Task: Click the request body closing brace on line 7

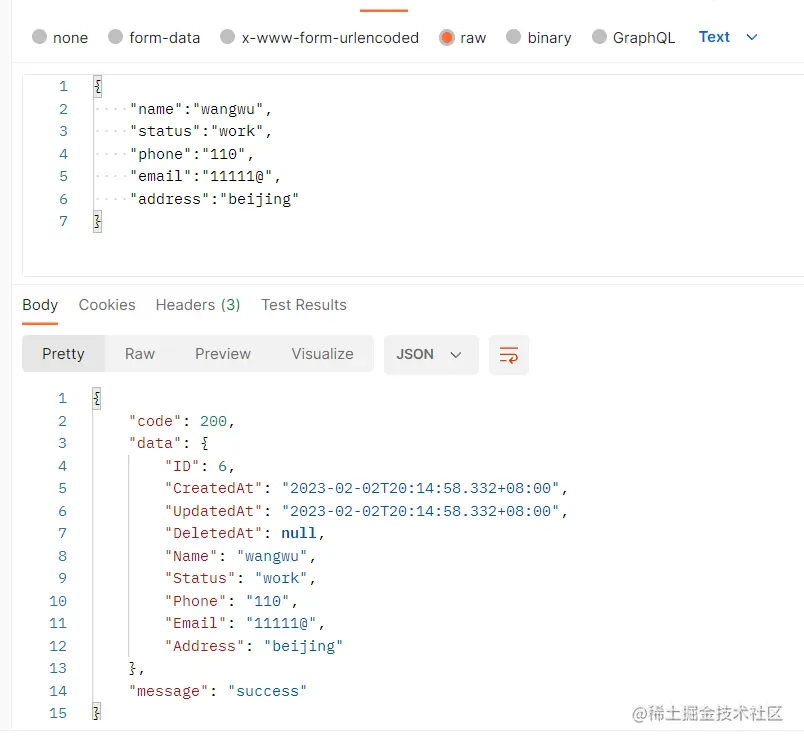Action: (97, 222)
